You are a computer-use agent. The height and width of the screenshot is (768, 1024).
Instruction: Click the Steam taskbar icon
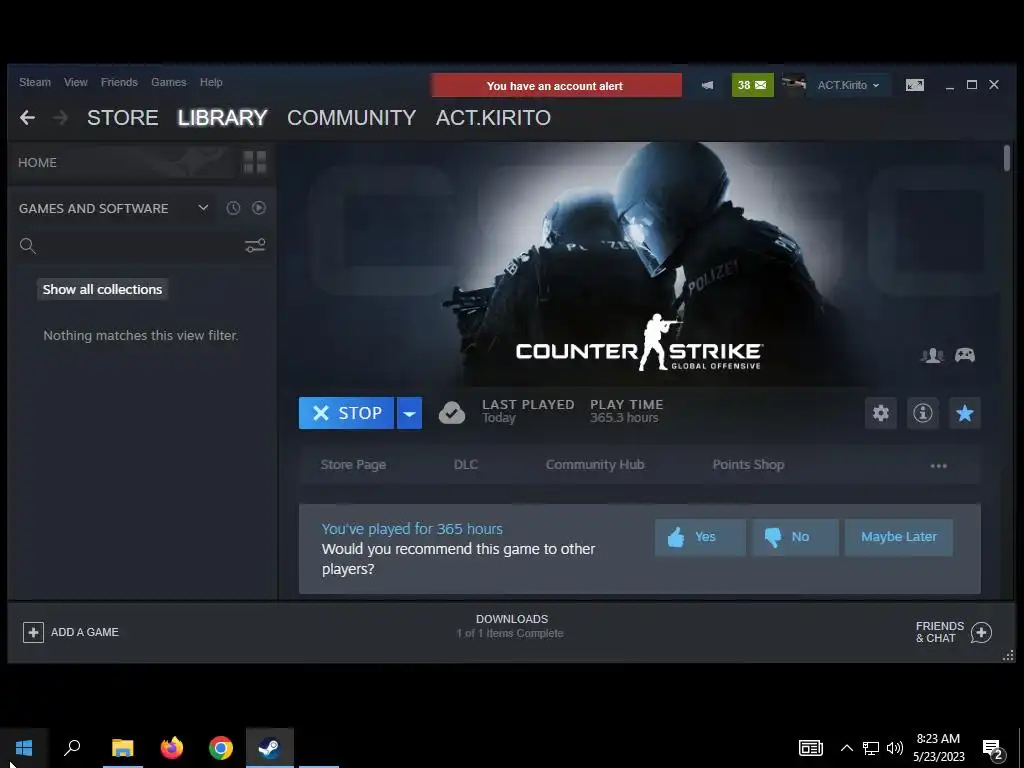click(270, 748)
